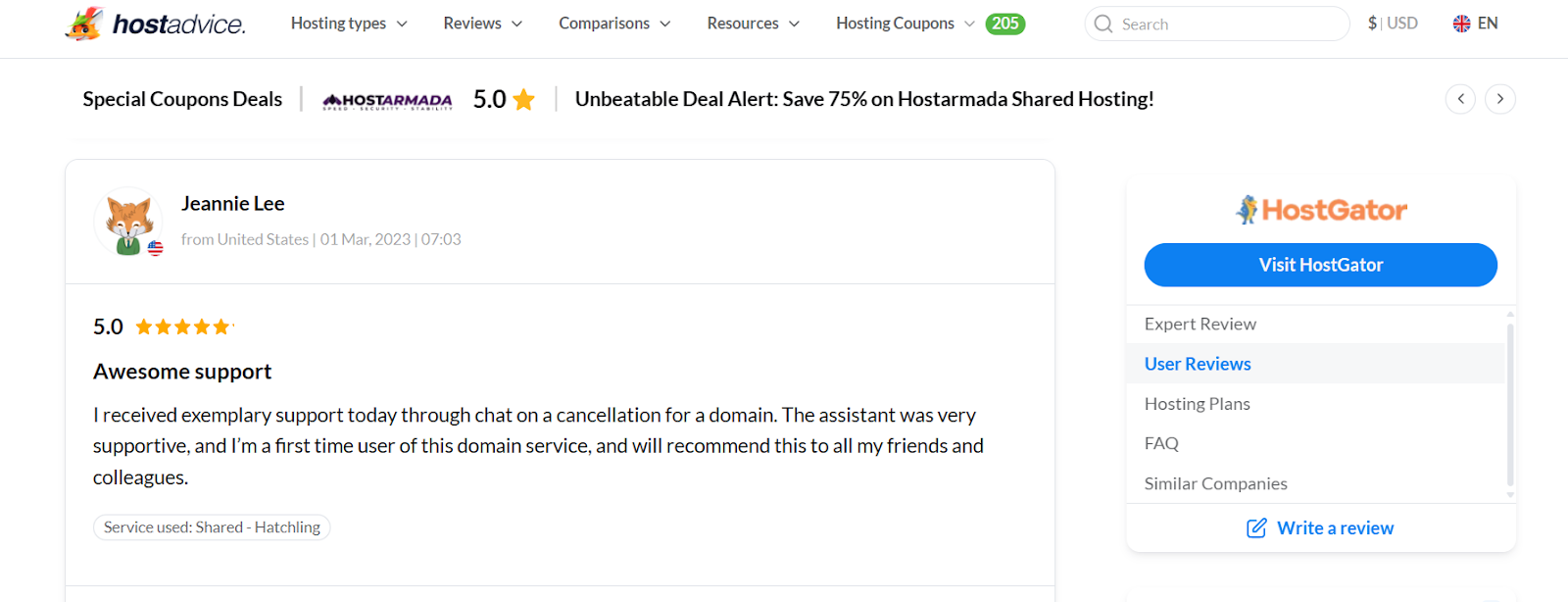This screenshot has width=1568, height=602.
Task: Open the Reviews dropdown menu
Action: (482, 24)
